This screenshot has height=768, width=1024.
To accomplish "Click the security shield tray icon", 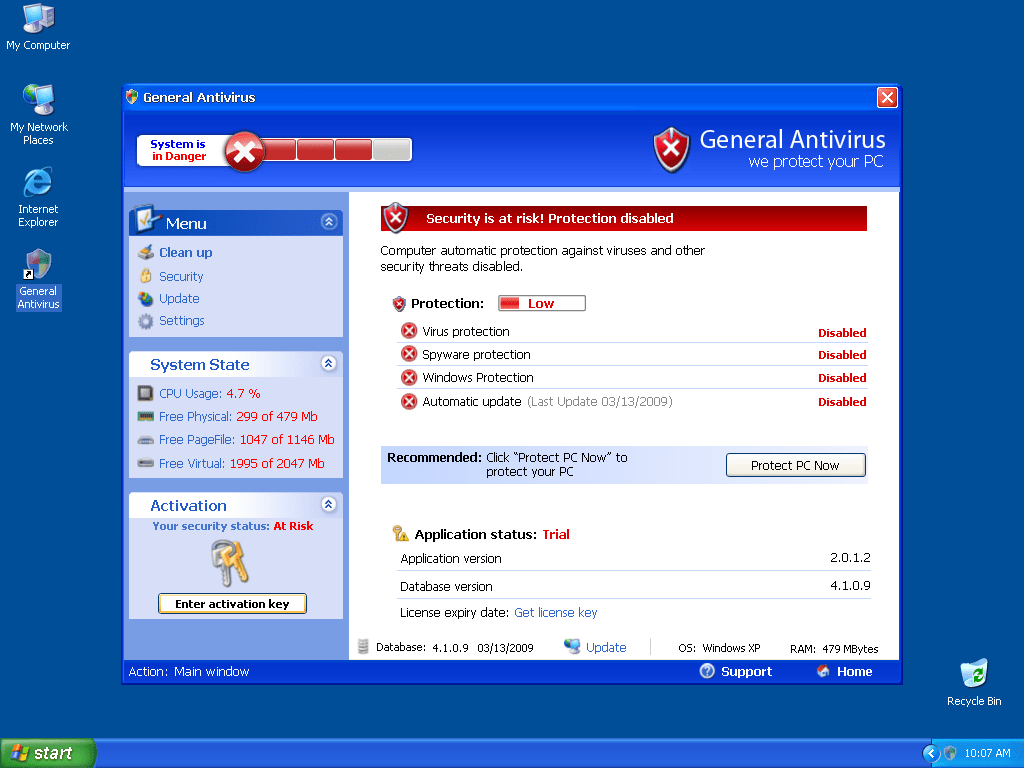I will (x=950, y=753).
